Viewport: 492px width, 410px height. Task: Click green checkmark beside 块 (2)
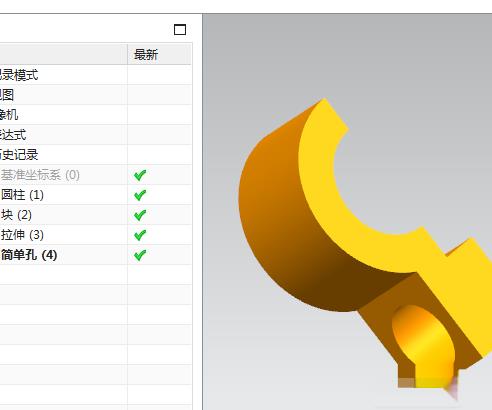140,215
